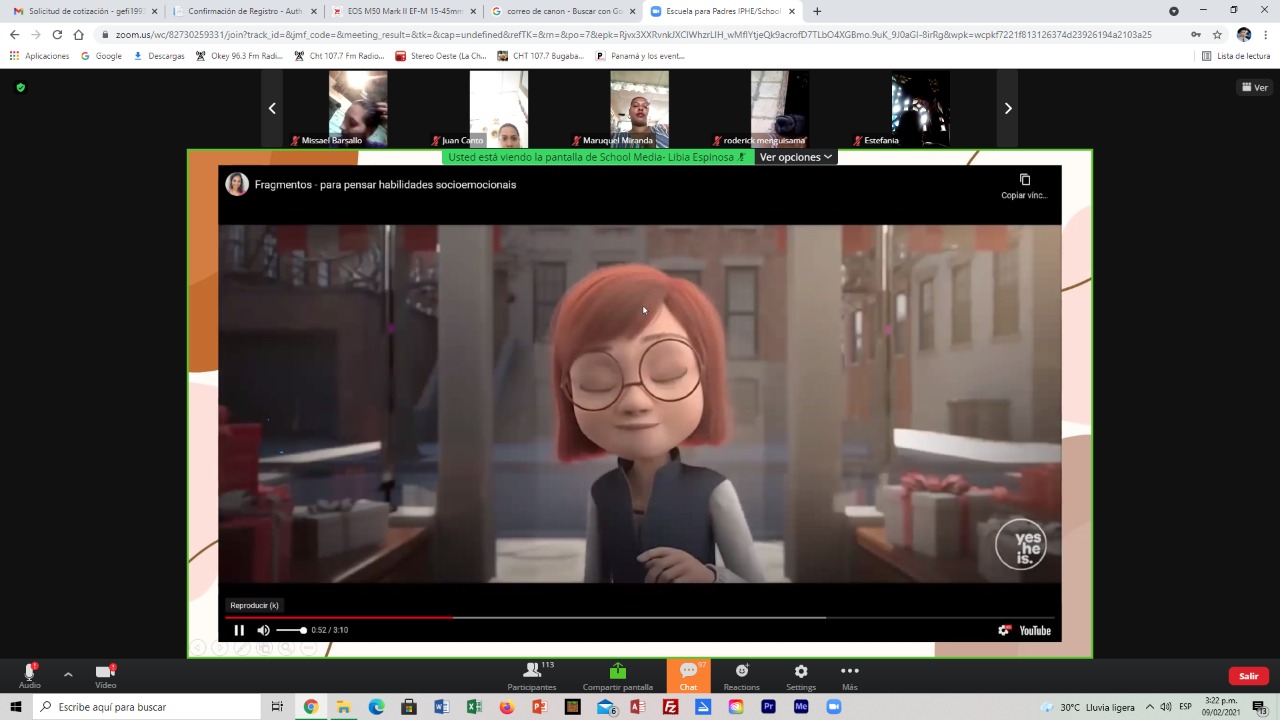The width and height of the screenshot is (1280, 720).
Task: Show meeting encryption shield info
Action: pos(20,87)
